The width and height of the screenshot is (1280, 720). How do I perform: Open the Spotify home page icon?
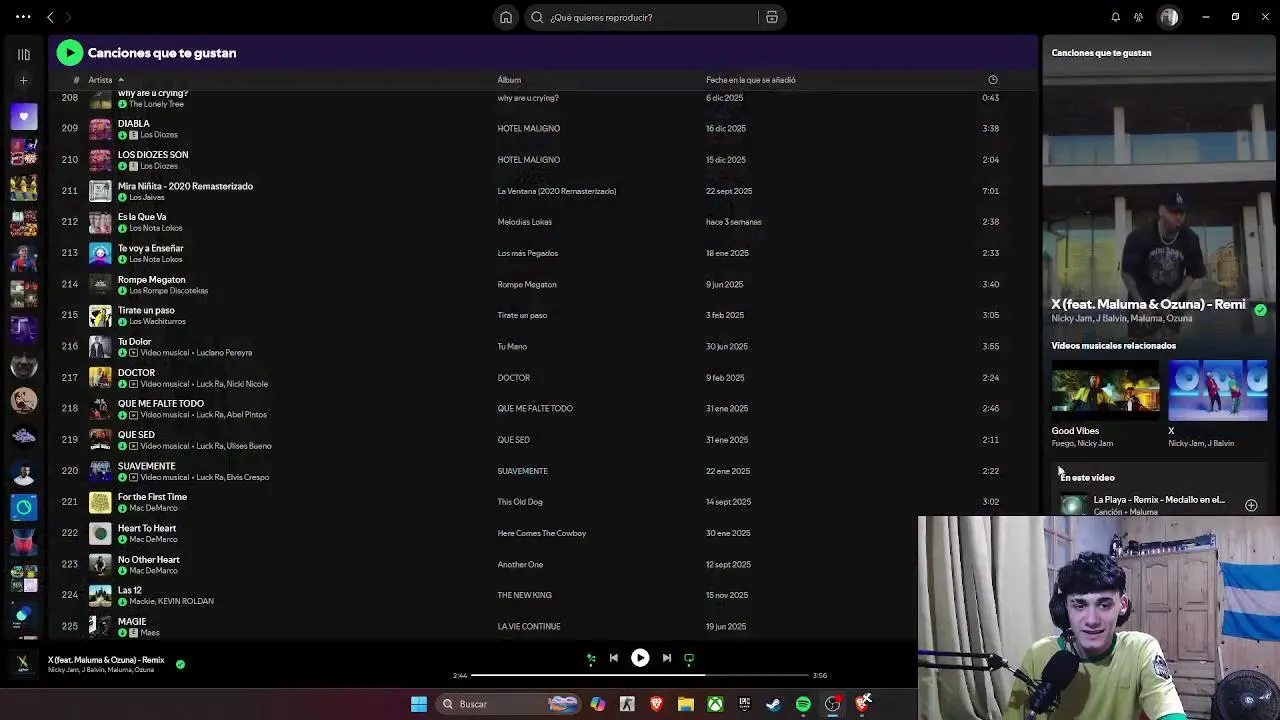506,17
